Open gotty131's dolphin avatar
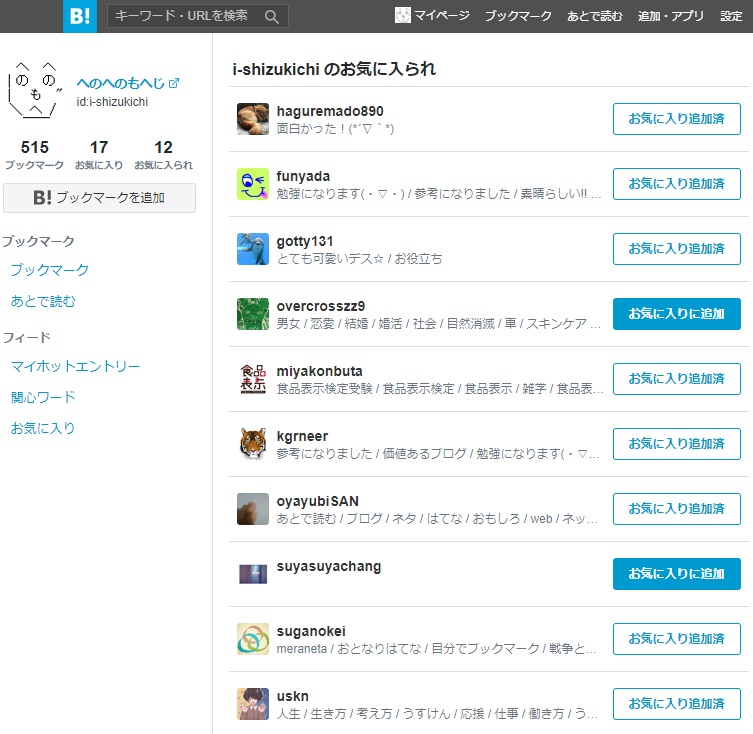The height and width of the screenshot is (734, 753). coord(253,249)
